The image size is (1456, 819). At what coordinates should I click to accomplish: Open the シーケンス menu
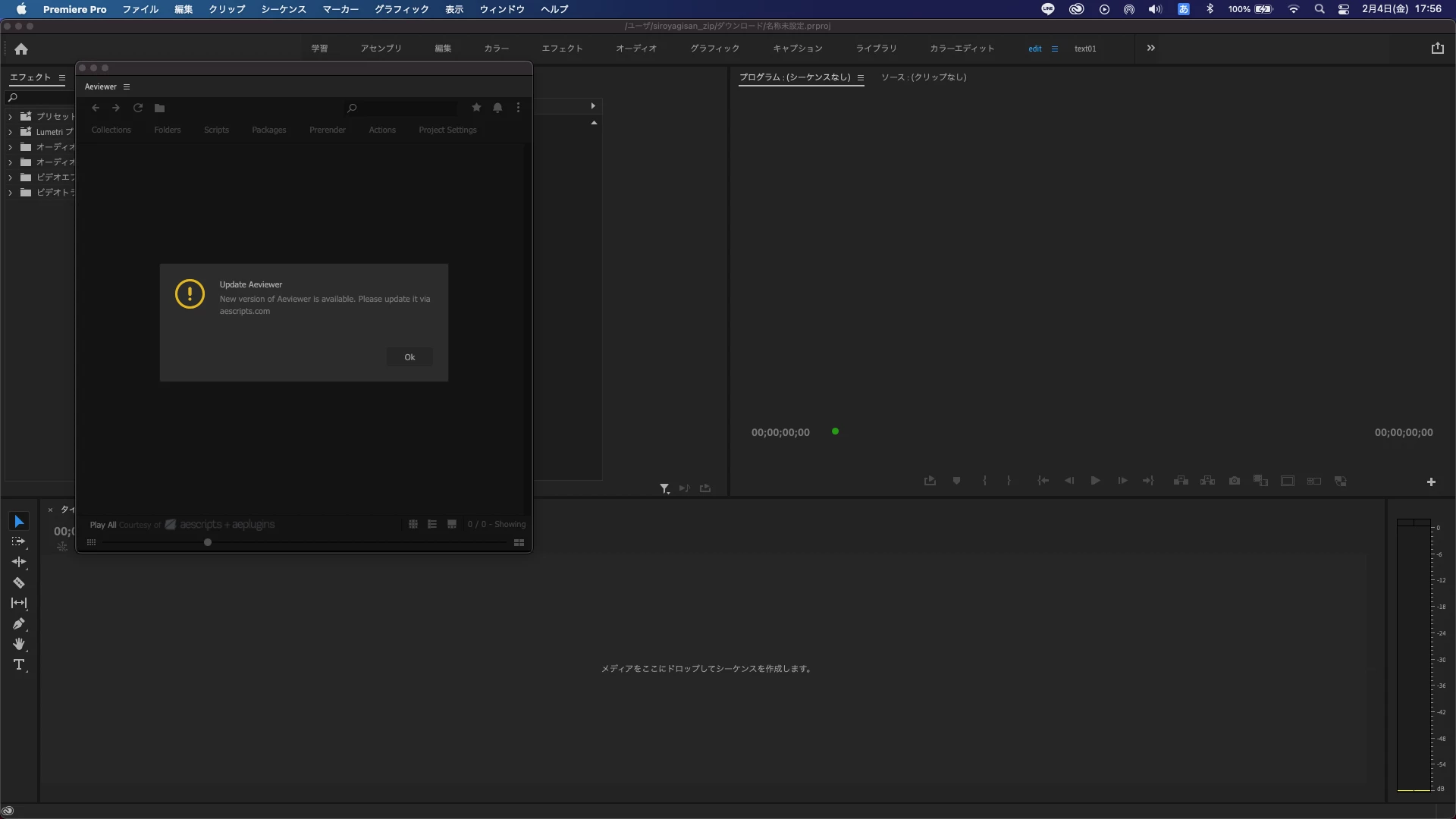pyautogui.click(x=283, y=9)
